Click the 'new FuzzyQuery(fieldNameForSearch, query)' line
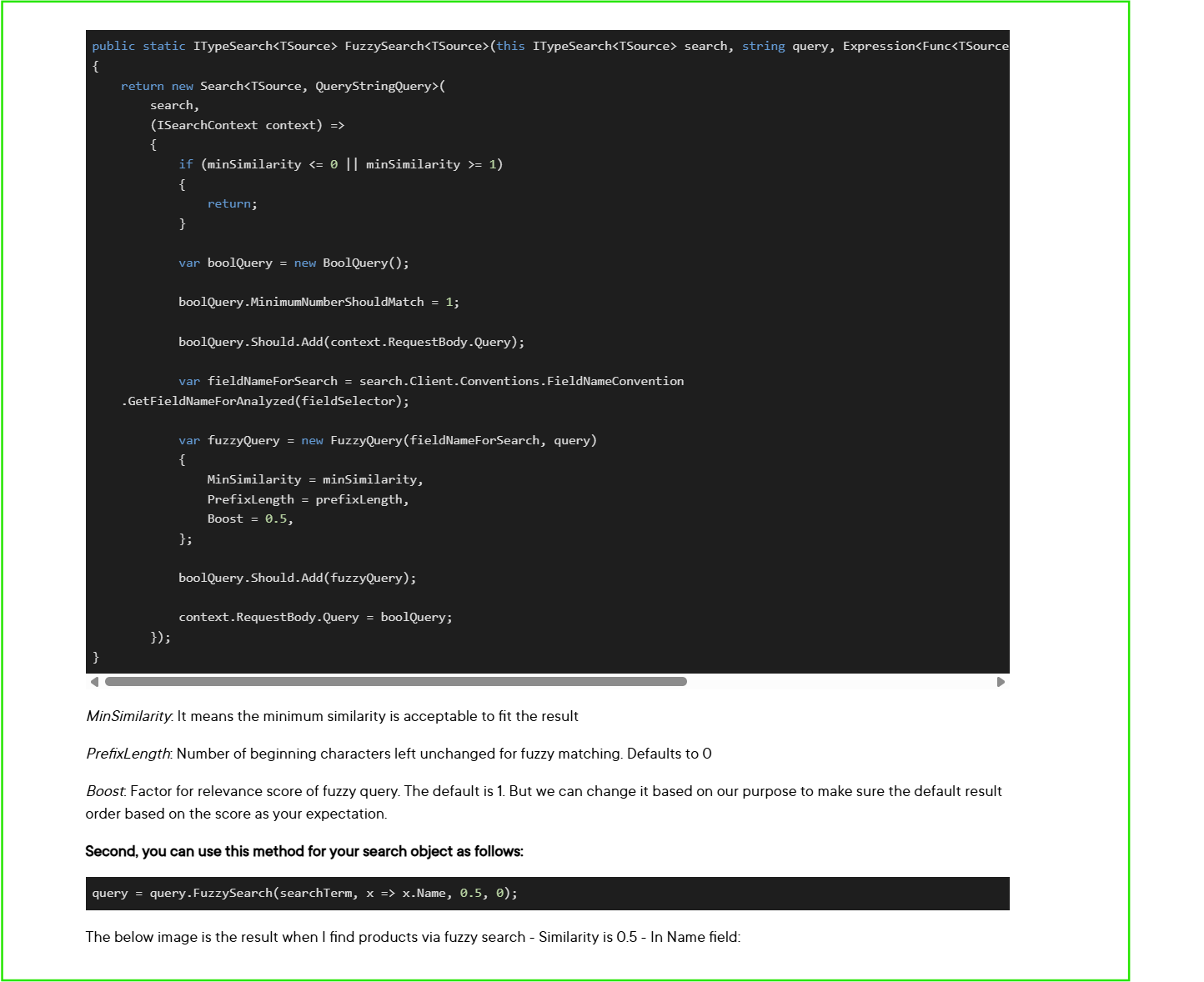This screenshot has width=1204, height=982. pyautogui.click(x=387, y=440)
